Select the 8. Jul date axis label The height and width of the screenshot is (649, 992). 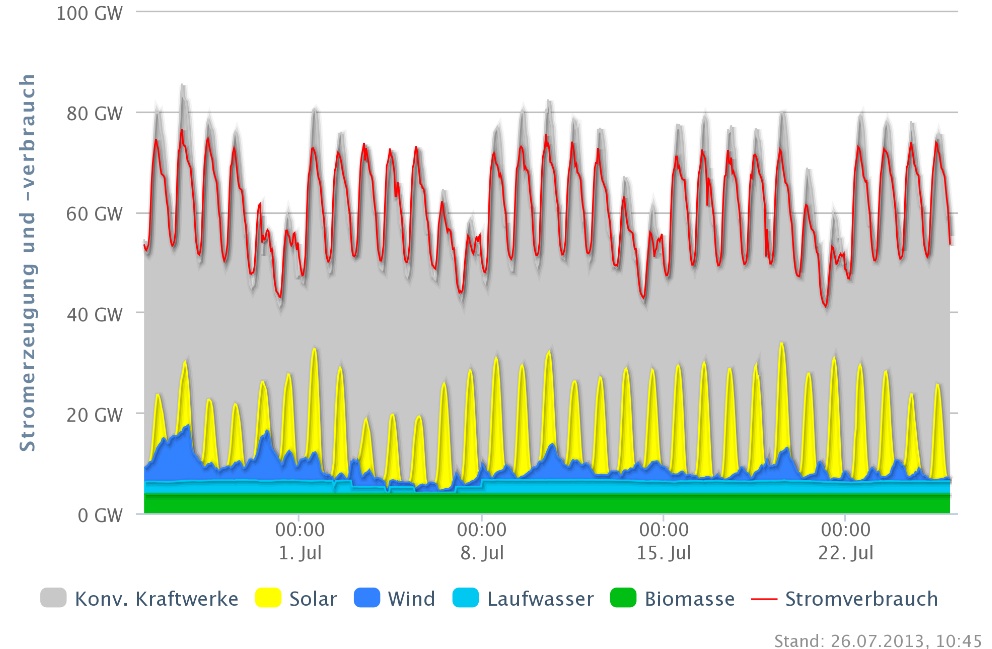coord(482,552)
